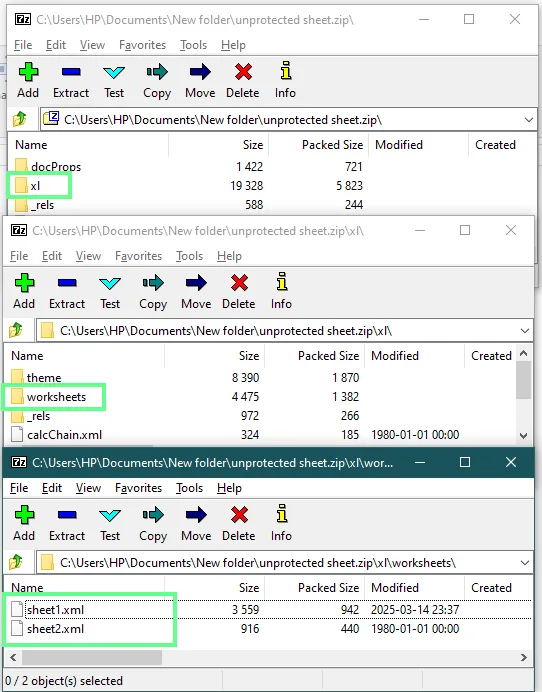The height and width of the screenshot is (692, 542).
Task: Click Extract icon in worksheets window
Action: pyautogui.click(x=67, y=515)
